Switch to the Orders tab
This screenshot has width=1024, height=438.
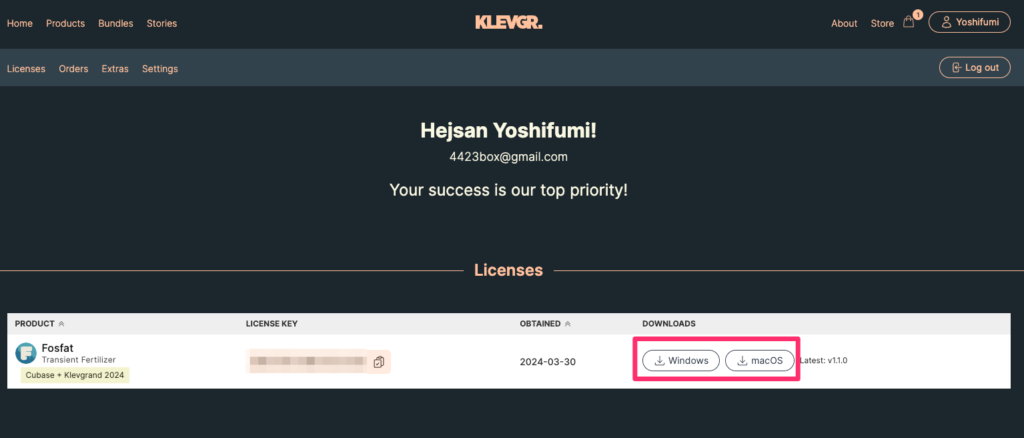coord(74,69)
